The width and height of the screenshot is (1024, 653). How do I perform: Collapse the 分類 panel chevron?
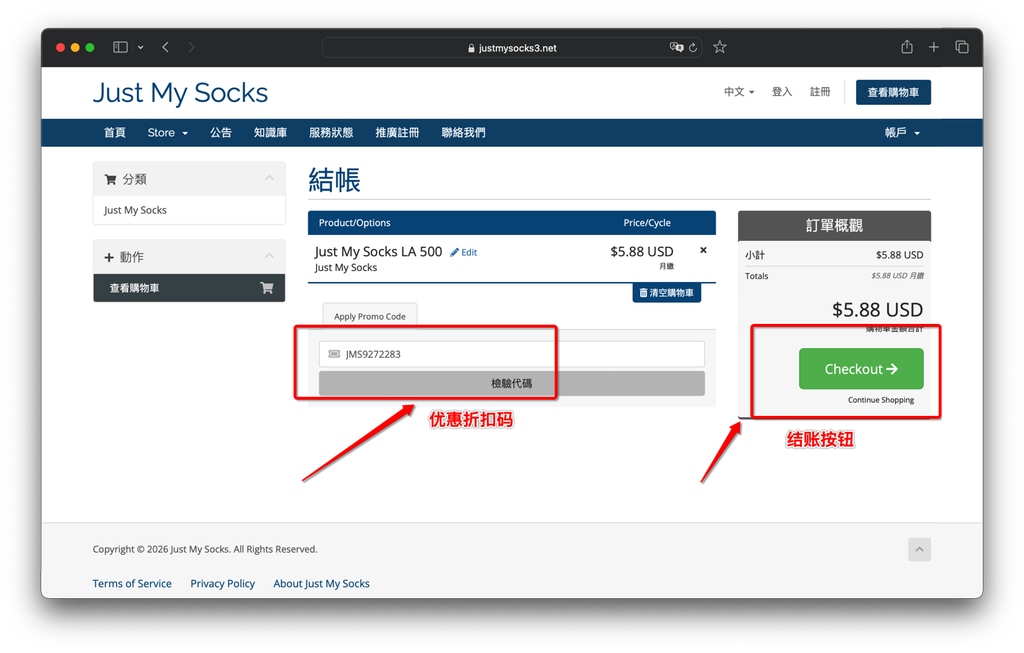[269, 178]
